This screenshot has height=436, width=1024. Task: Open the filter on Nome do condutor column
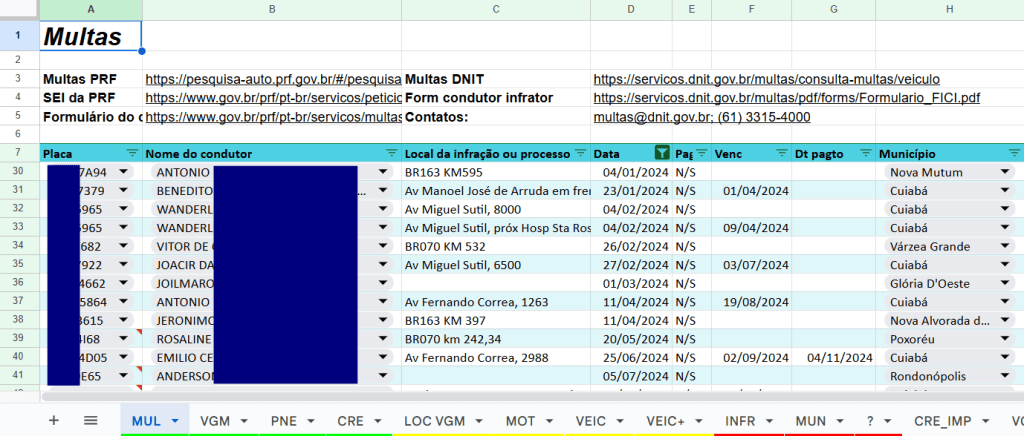[x=391, y=154]
